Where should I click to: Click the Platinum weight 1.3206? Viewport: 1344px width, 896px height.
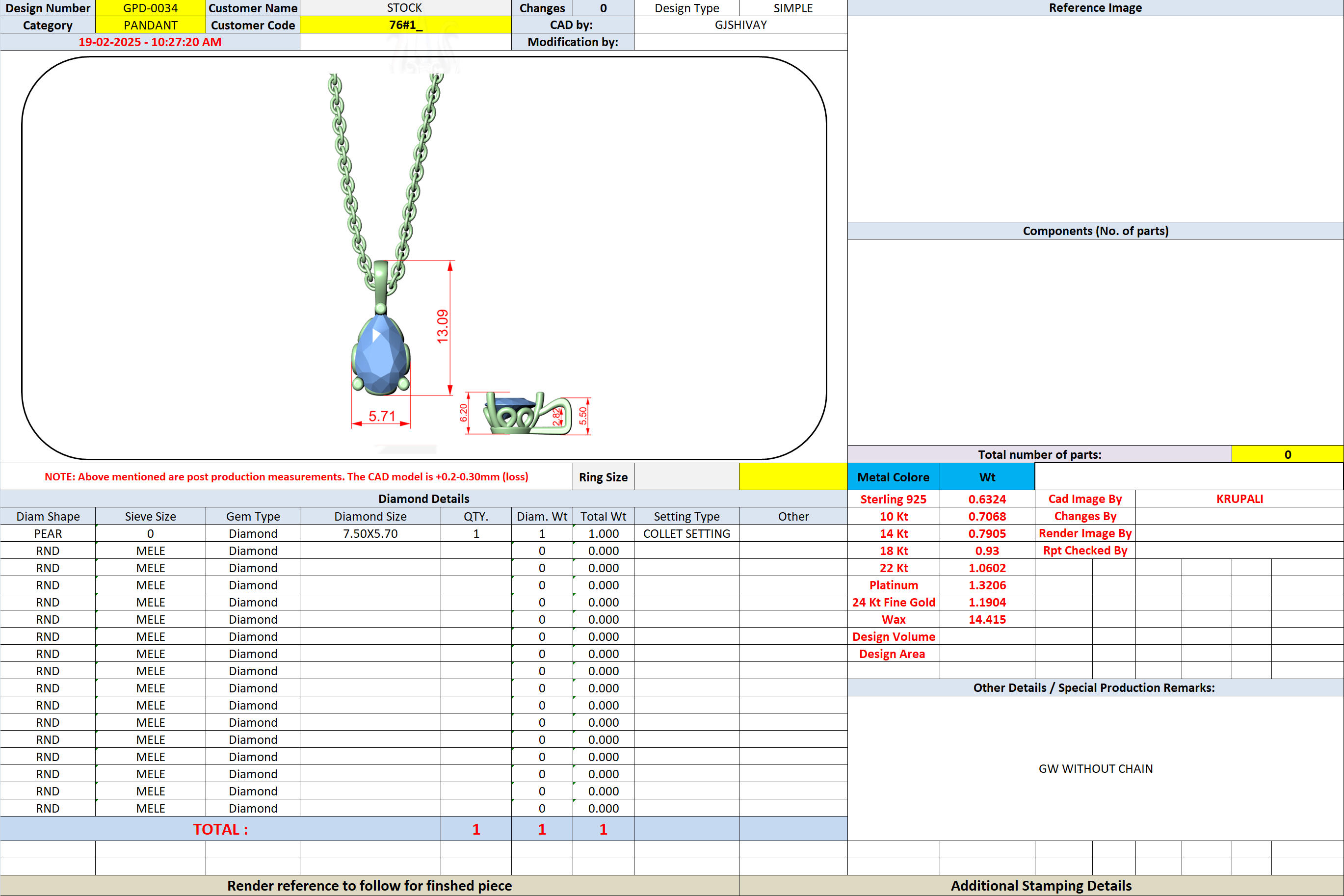pos(987,585)
